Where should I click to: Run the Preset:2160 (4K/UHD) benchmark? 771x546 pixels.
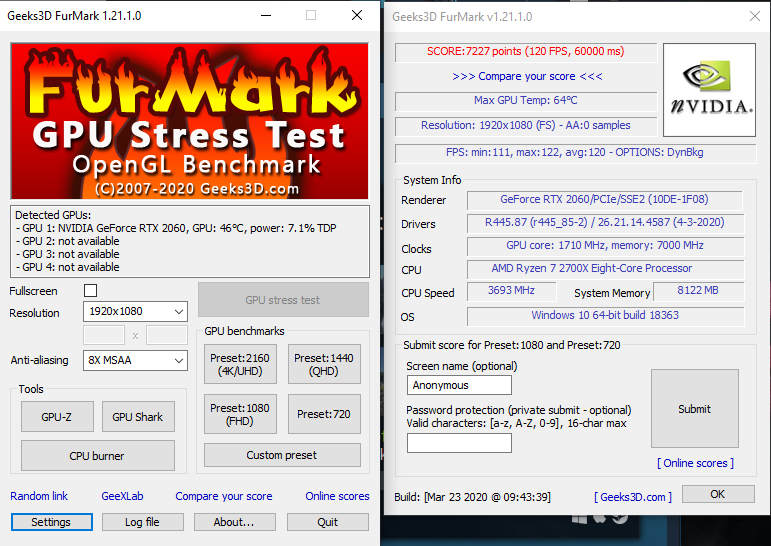click(x=240, y=364)
